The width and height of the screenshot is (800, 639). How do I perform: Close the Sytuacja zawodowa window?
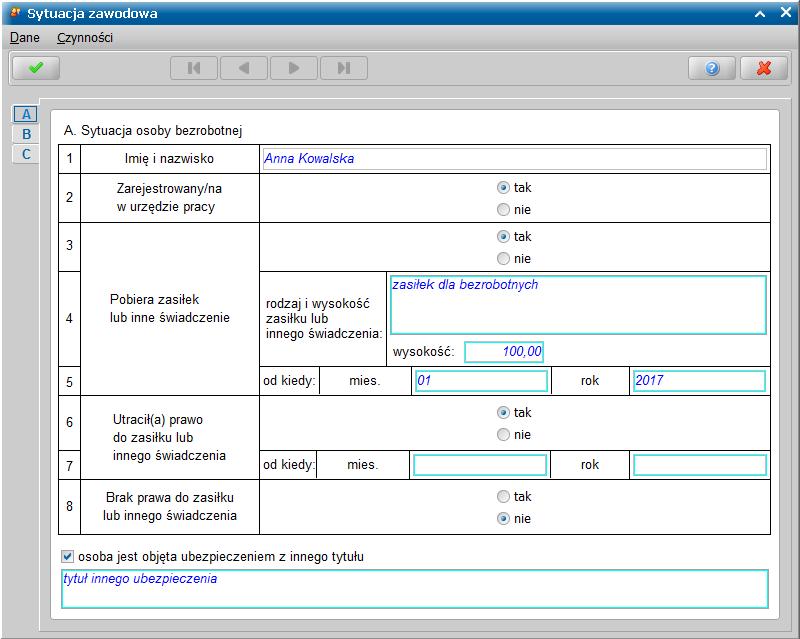click(786, 13)
